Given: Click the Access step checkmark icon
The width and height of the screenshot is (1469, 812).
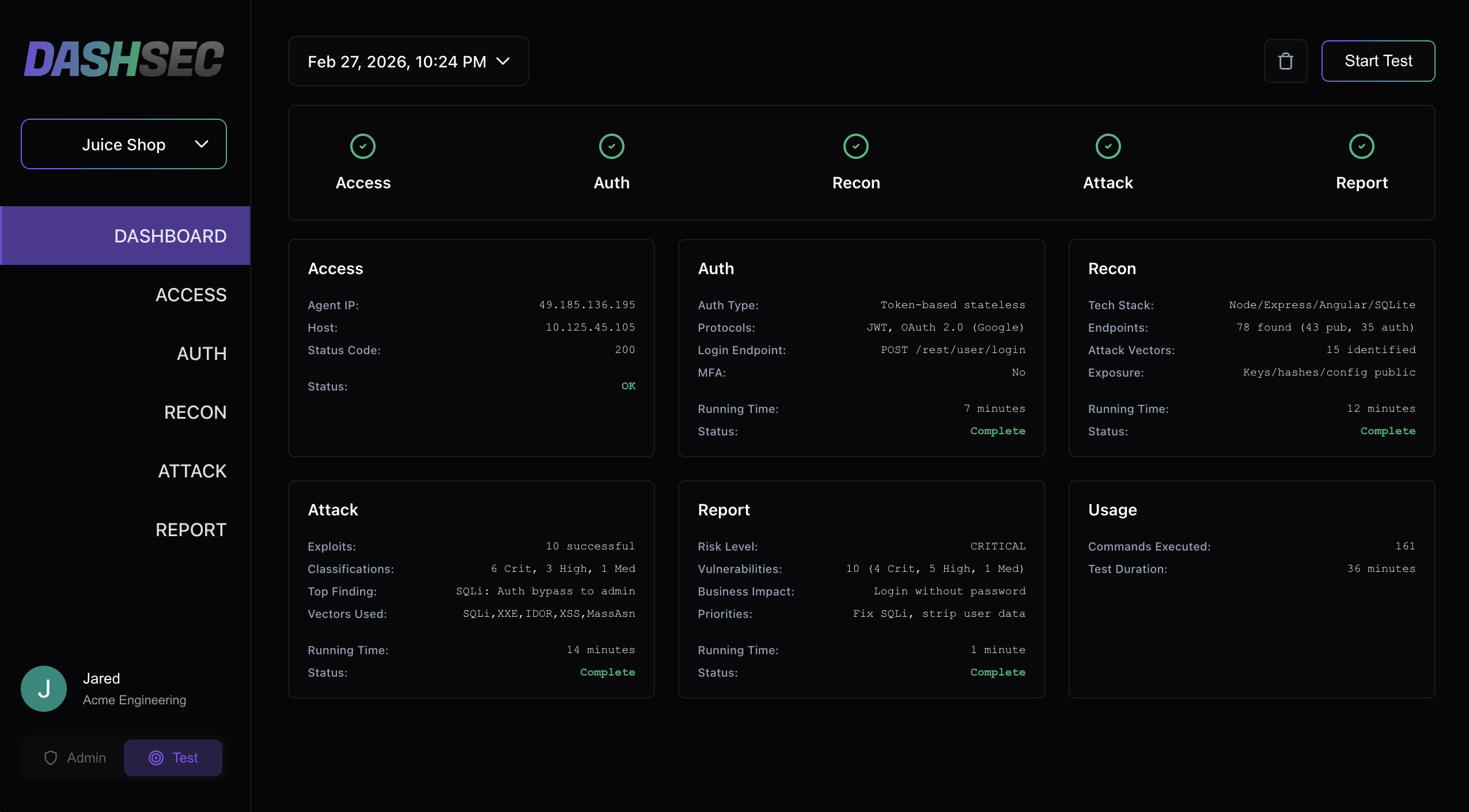Looking at the screenshot, I should pos(363,146).
